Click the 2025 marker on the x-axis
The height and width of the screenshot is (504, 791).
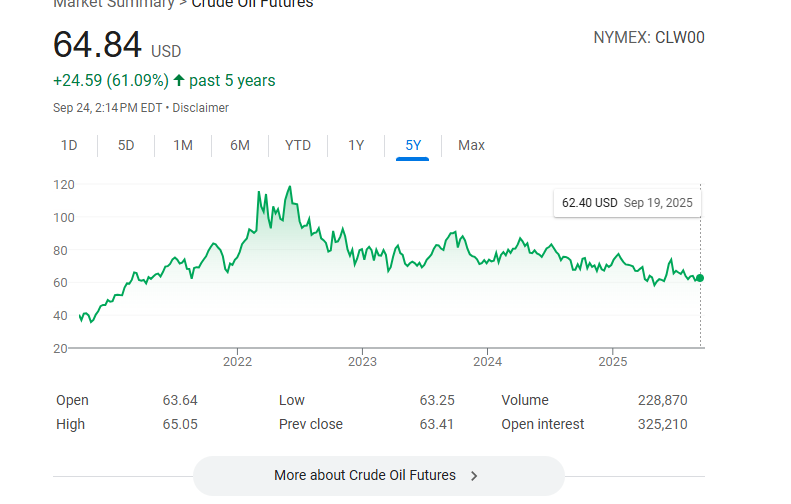tap(613, 362)
